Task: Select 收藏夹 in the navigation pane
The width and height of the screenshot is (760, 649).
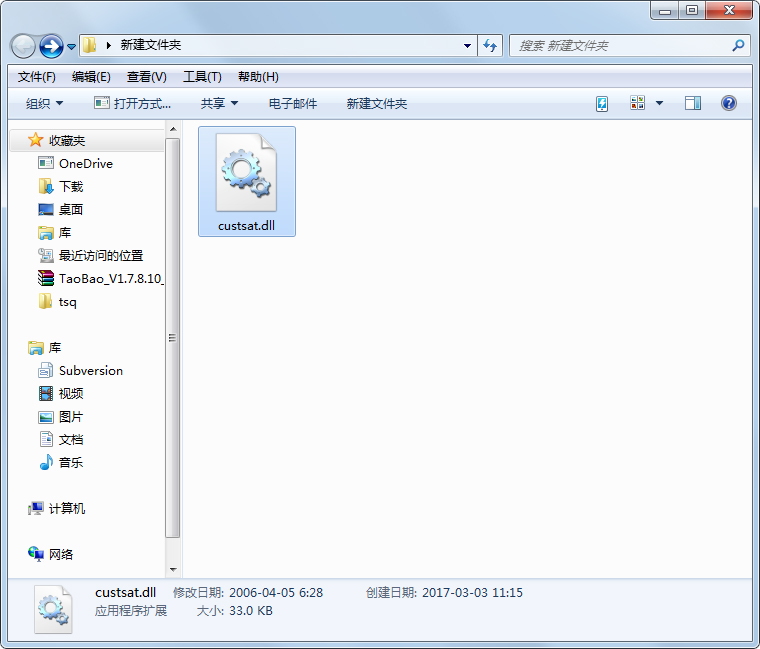Action: (x=87, y=141)
